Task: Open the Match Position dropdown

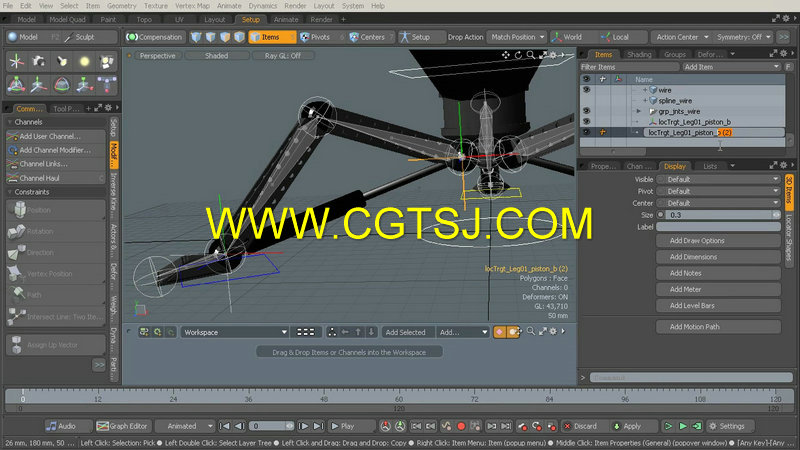Action: coord(517,37)
